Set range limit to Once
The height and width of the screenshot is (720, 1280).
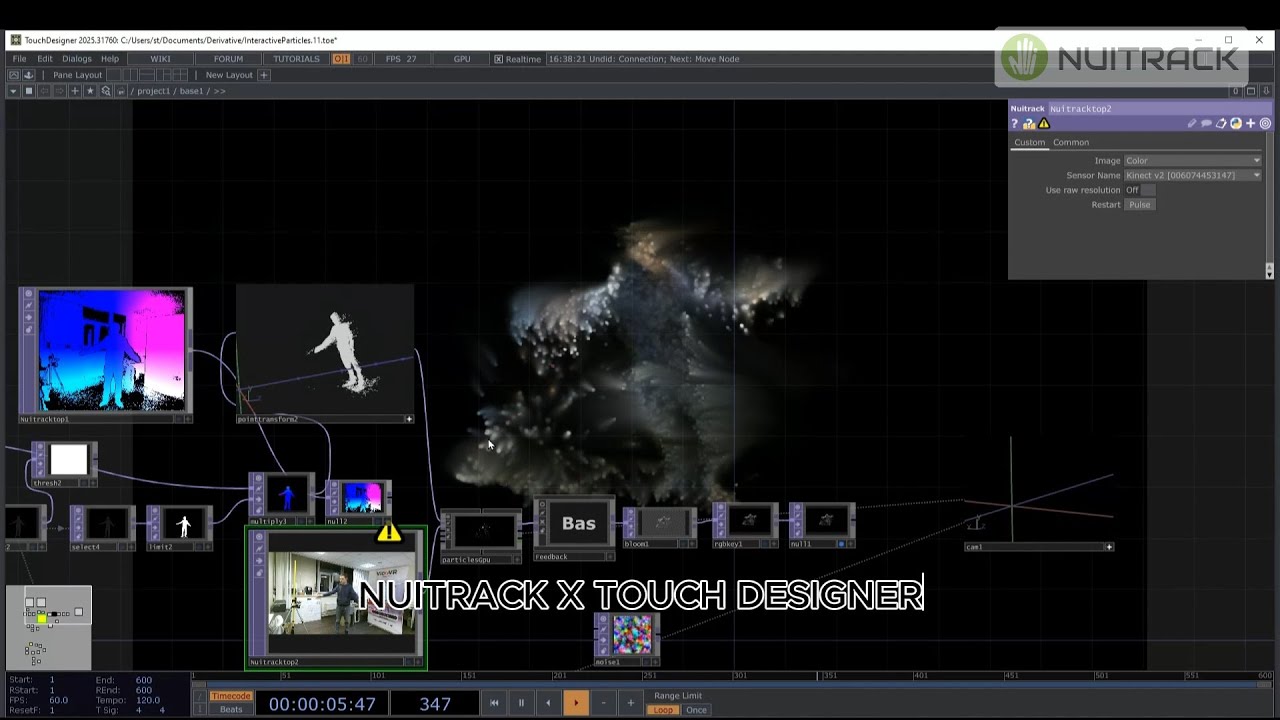coord(696,710)
